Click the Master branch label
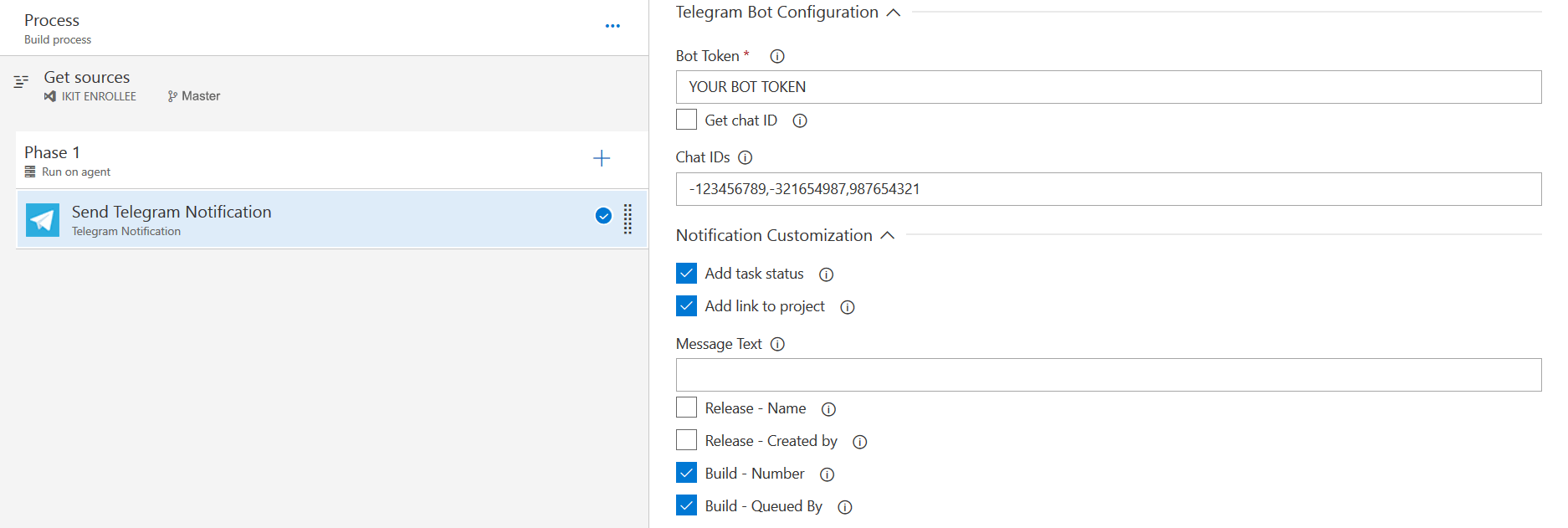1568x528 pixels. (201, 96)
